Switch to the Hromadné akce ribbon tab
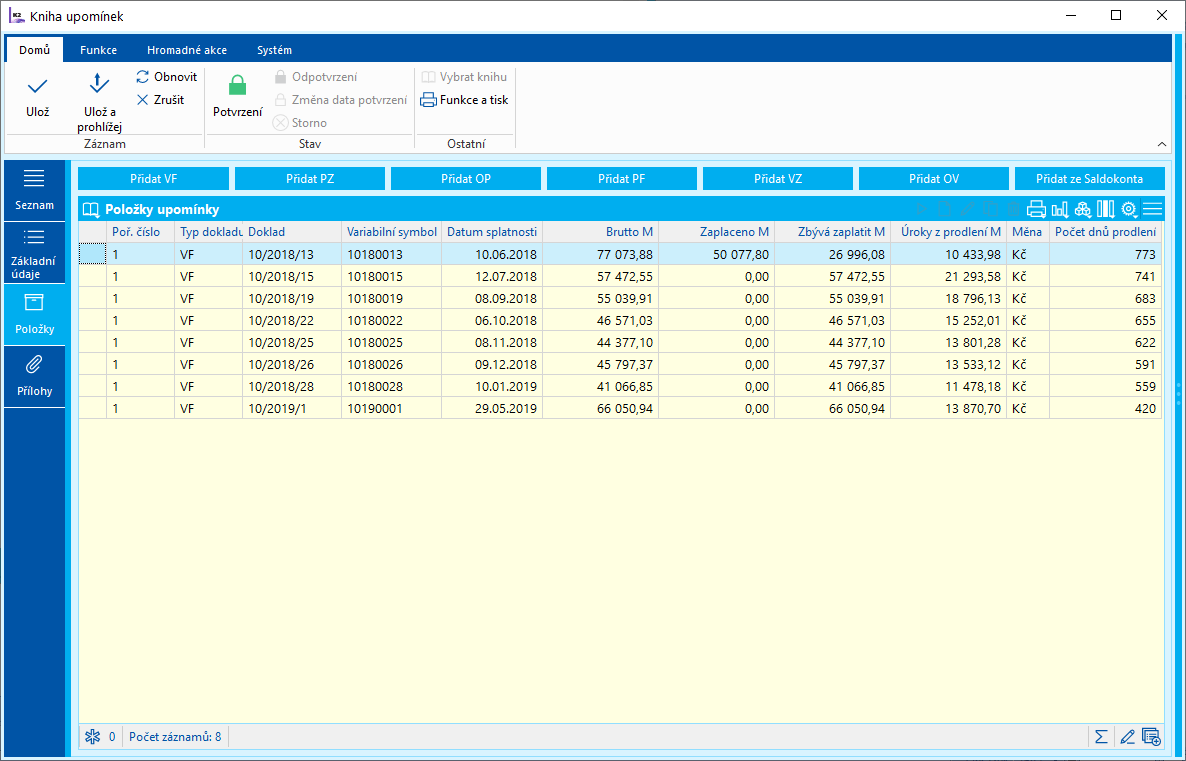This screenshot has width=1186, height=761. (186, 50)
